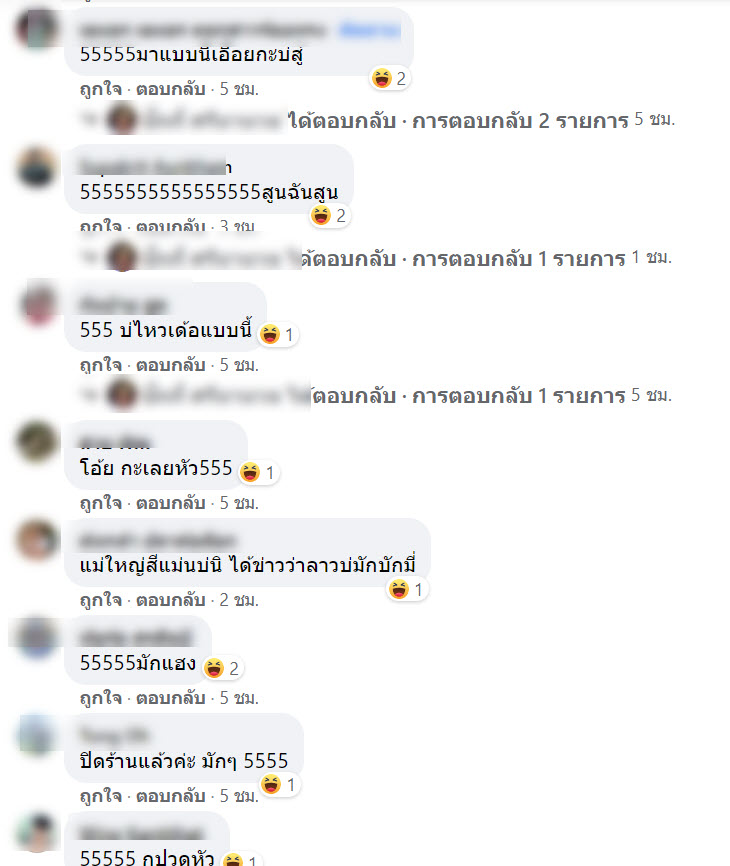The height and width of the screenshot is (866, 730).
Task: Expand the 2 replies thread (การตอบกลับ 2 รายการ)
Action: point(520,120)
